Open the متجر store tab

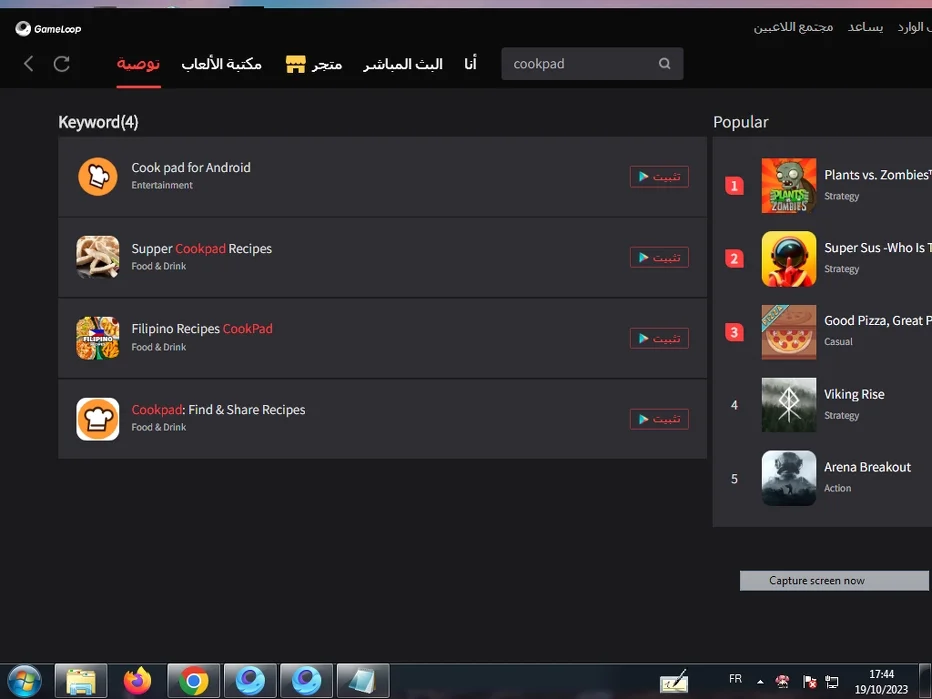click(314, 64)
